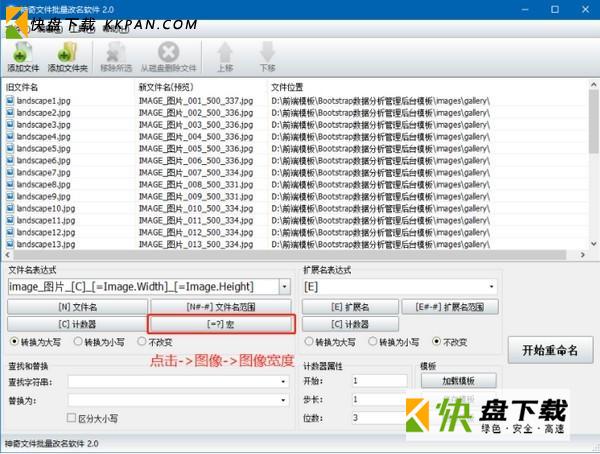Open the 扩展名表达式 dropdown arrow

tap(491, 286)
